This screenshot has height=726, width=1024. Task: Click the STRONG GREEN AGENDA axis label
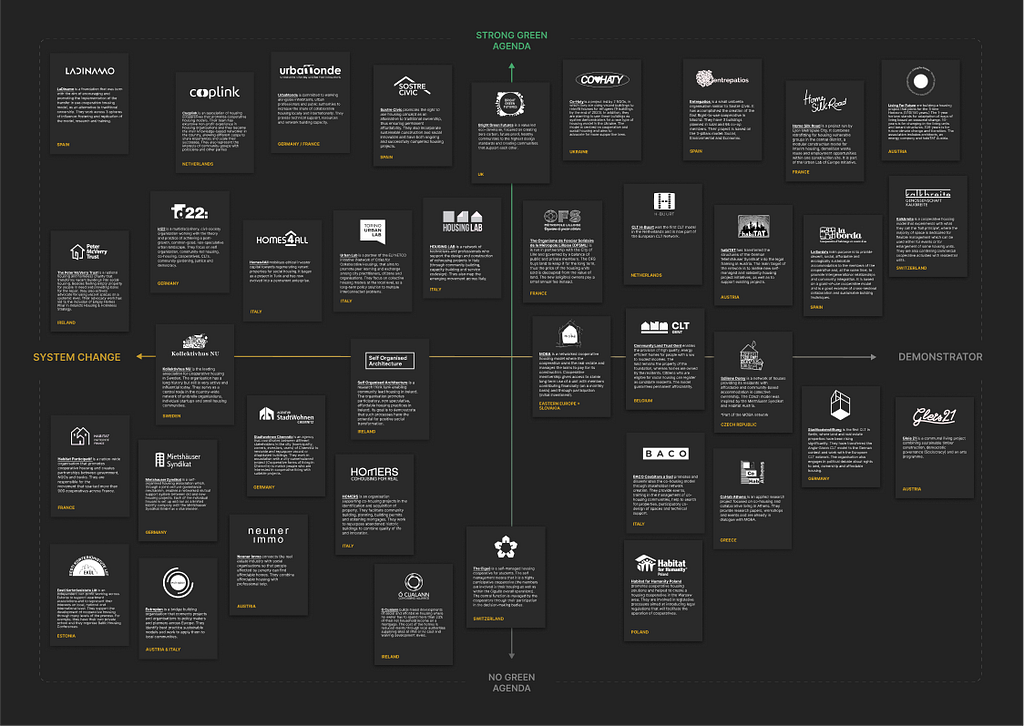click(511, 40)
